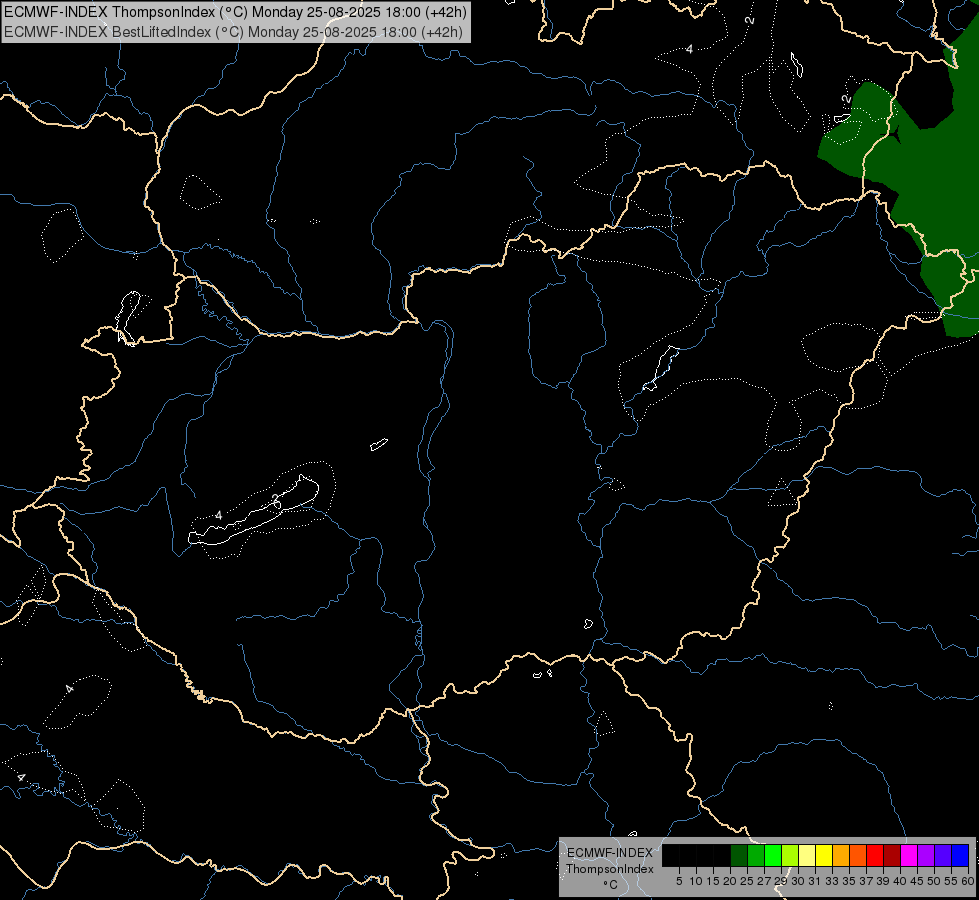979x900 pixels.
Task: Click the legend tick label 45
Action: (917, 881)
